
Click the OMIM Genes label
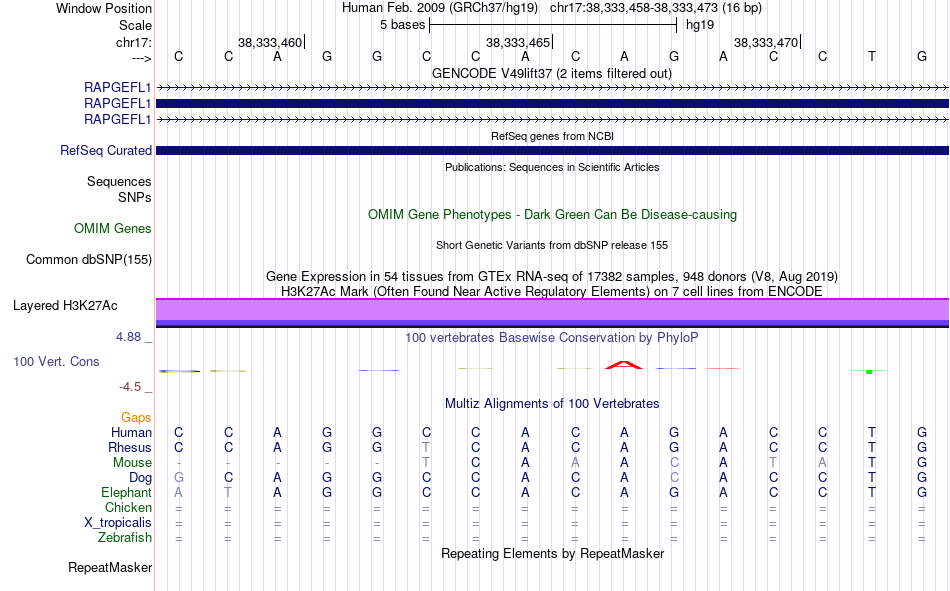pyautogui.click(x=113, y=229)
